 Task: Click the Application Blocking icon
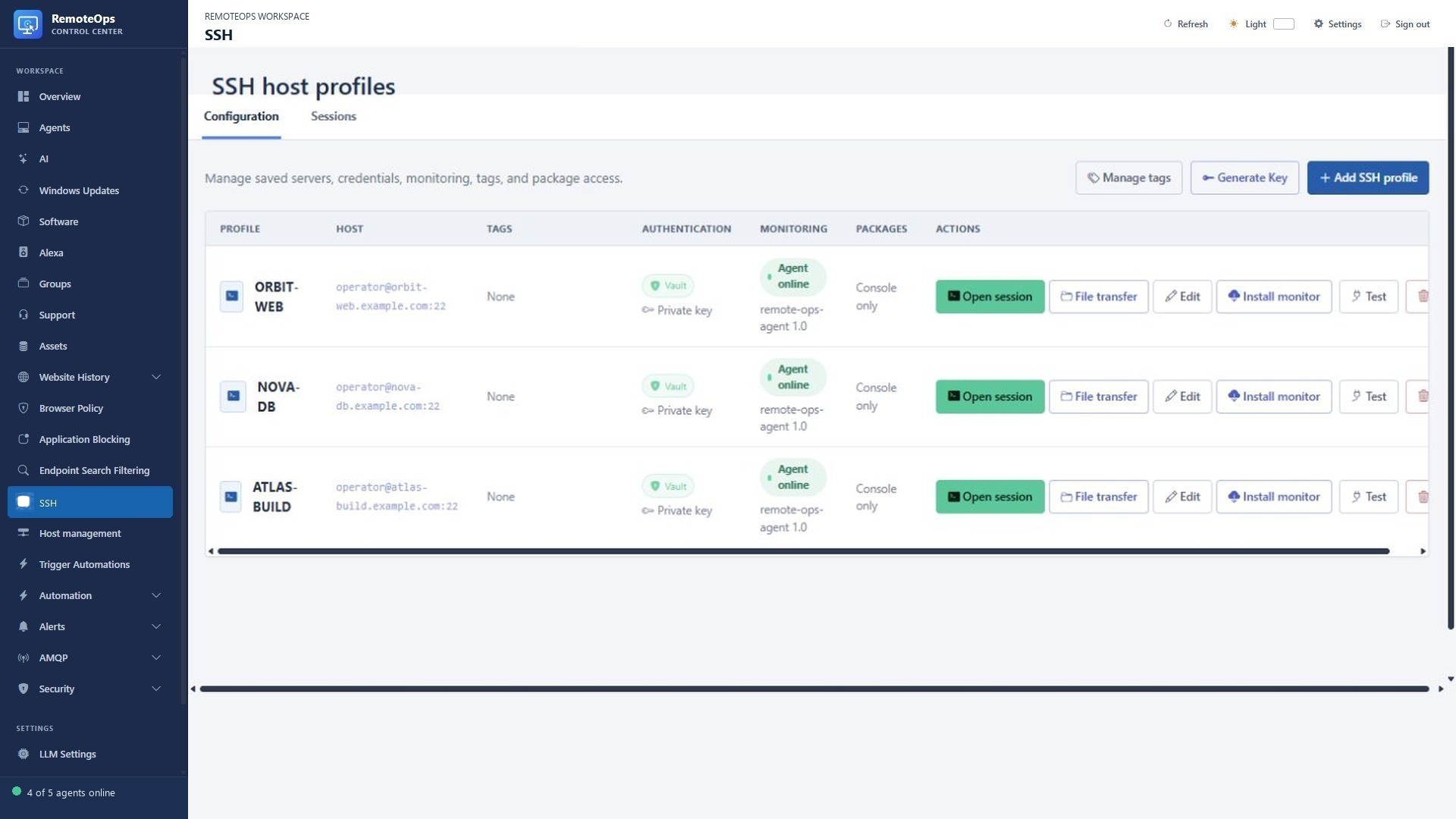[x=24, y=439]
